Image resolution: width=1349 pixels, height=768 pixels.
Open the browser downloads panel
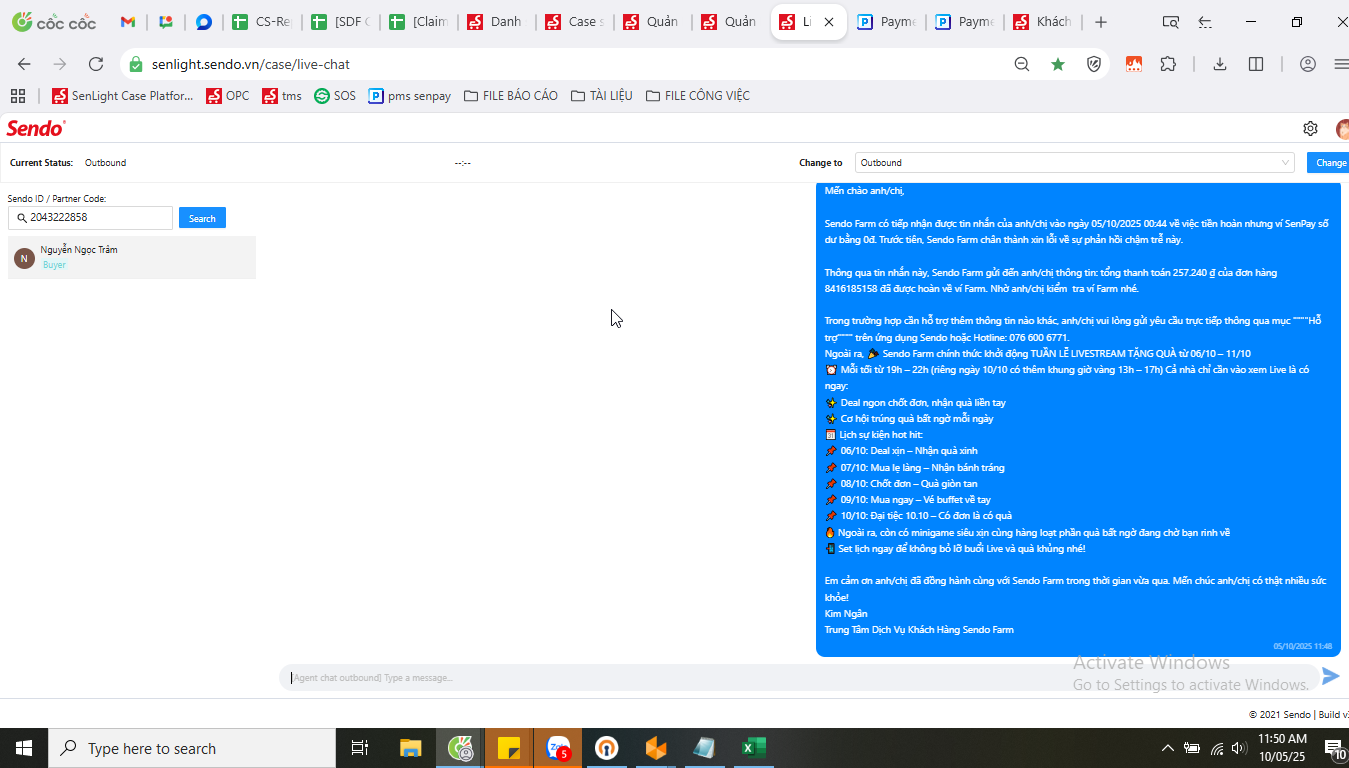(x=1220, y=64)
